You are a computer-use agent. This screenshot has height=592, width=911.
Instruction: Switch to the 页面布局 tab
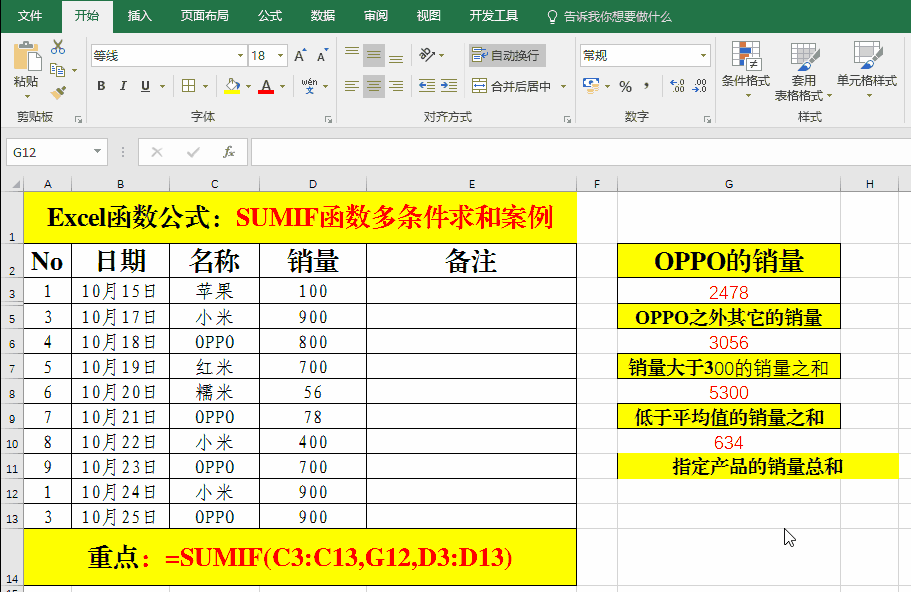[x=204, y=16]
